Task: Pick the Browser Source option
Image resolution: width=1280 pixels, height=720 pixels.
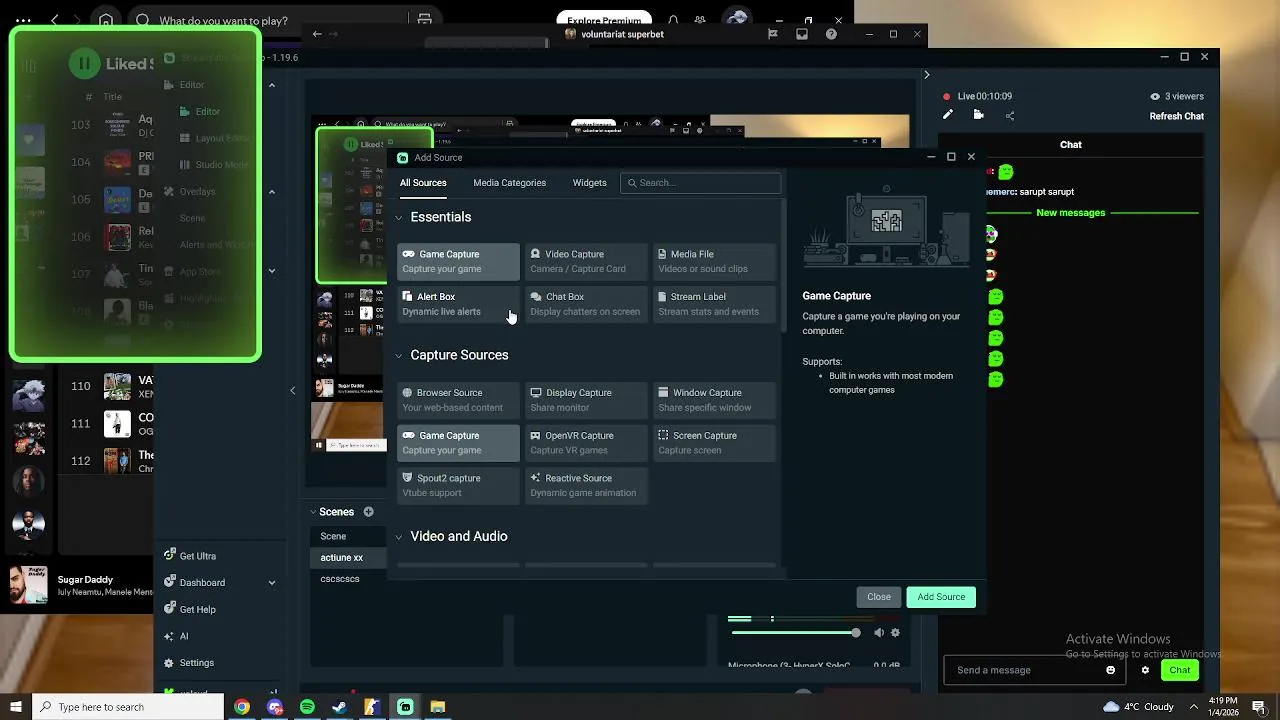Action: coord(458,400)
